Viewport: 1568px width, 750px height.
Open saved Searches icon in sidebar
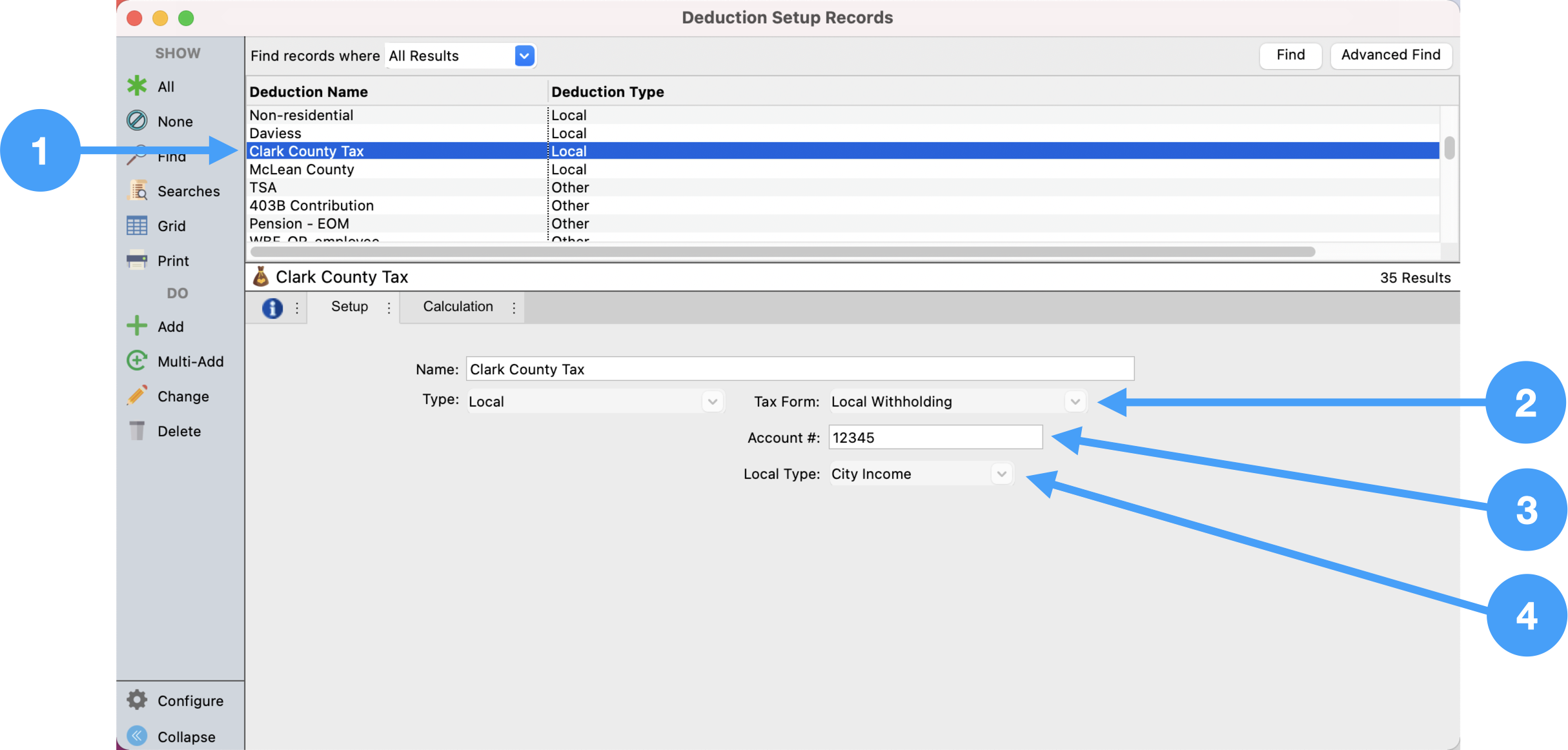pos(137,191)
